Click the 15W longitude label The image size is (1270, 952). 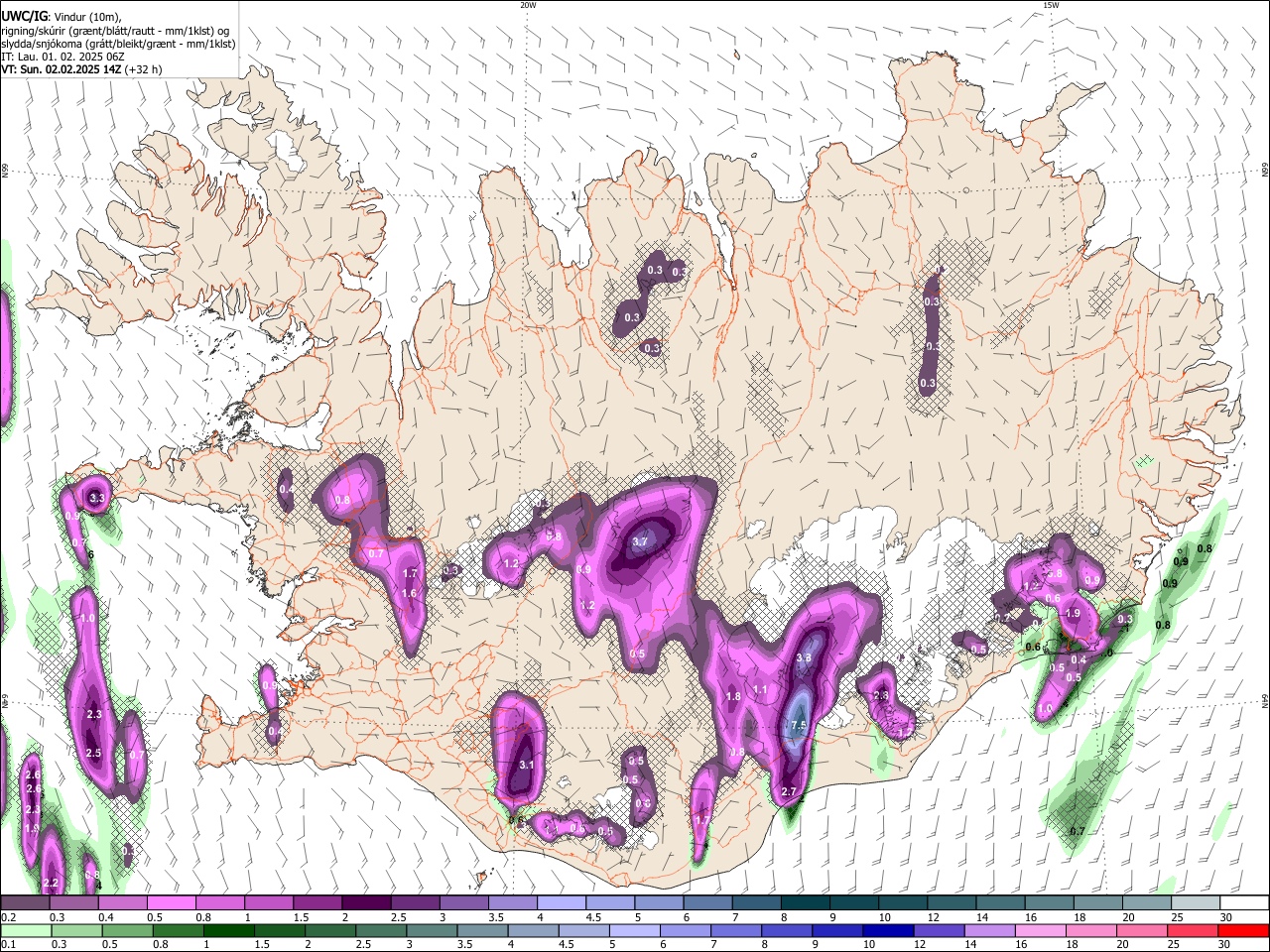1051,5
